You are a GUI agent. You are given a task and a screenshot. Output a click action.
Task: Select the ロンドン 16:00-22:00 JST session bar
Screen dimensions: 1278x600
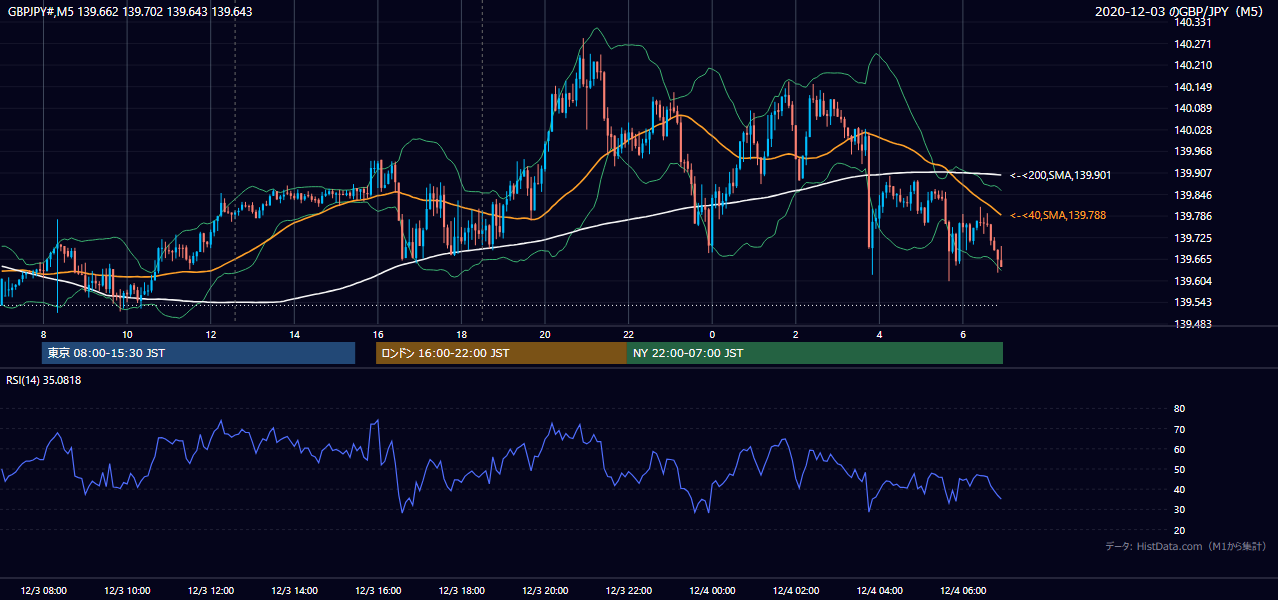[x=501, y=353]
